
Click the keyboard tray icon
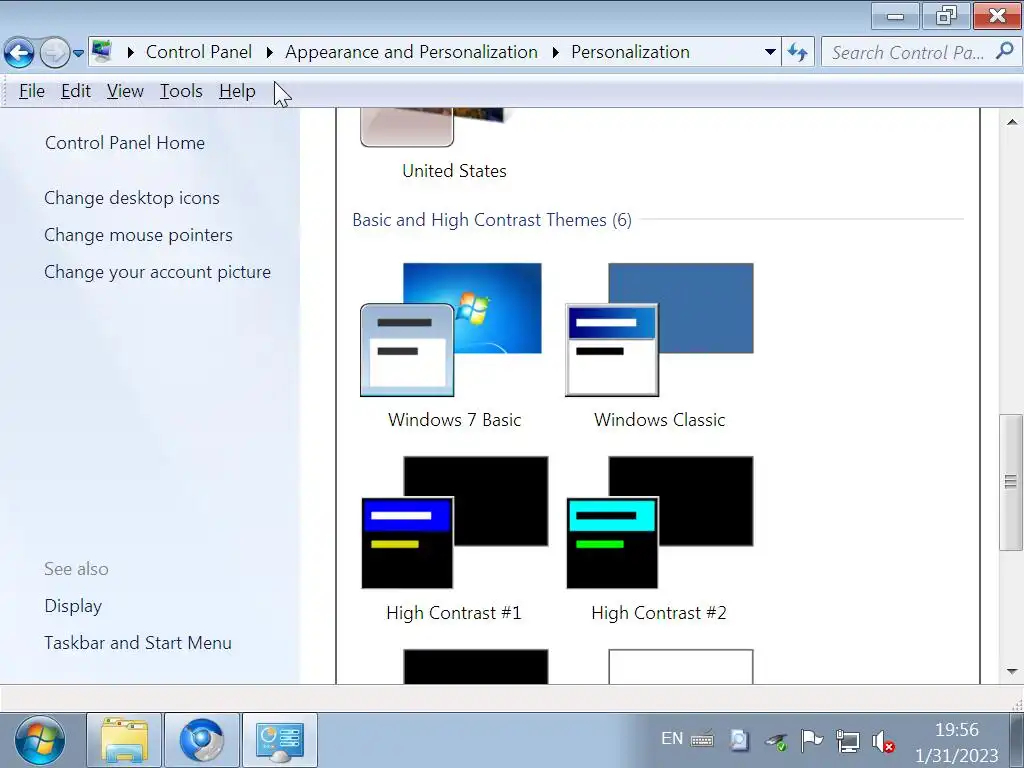pyautogui.click(x=703, y=741)
